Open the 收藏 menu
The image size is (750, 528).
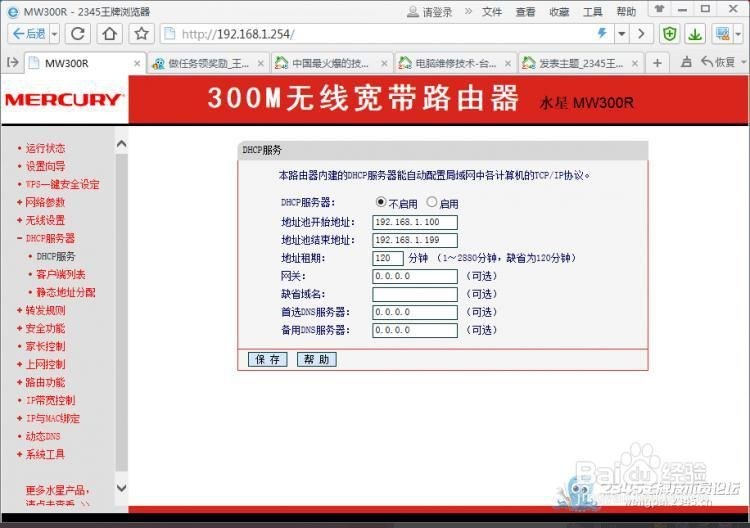tap(559, 11)
